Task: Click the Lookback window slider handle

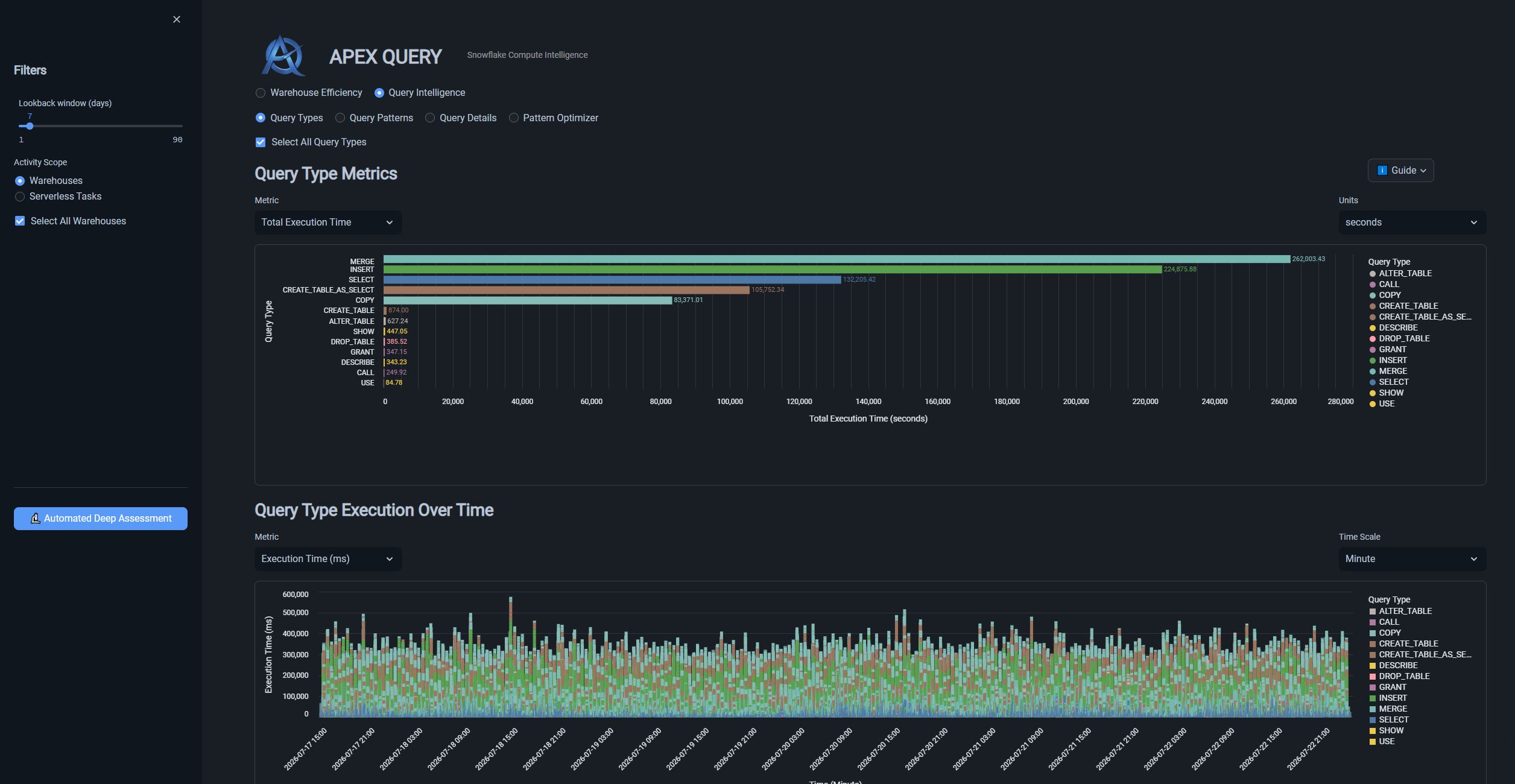Action: 30,126
